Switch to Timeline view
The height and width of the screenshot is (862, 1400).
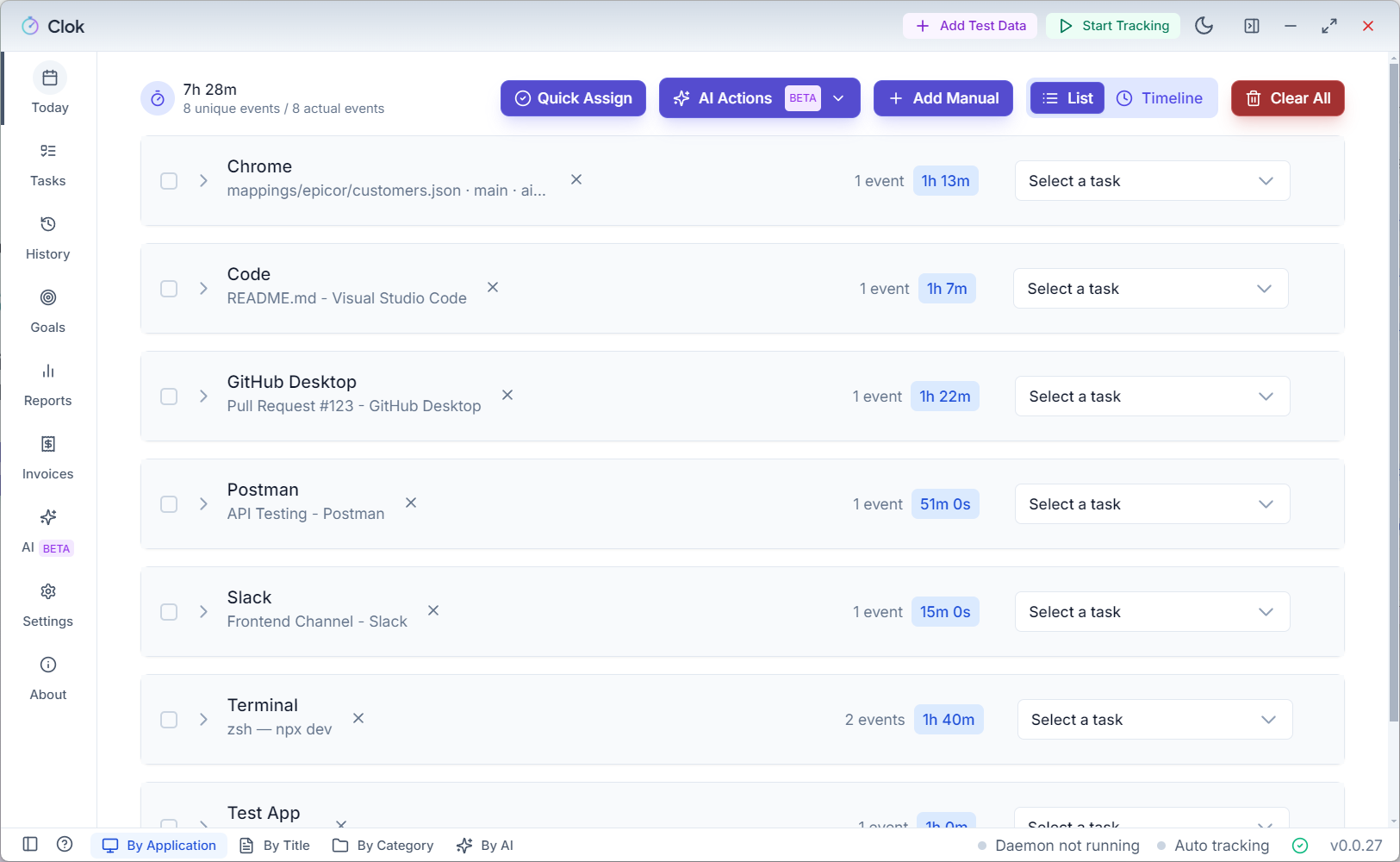click(x=1160, y=98)
